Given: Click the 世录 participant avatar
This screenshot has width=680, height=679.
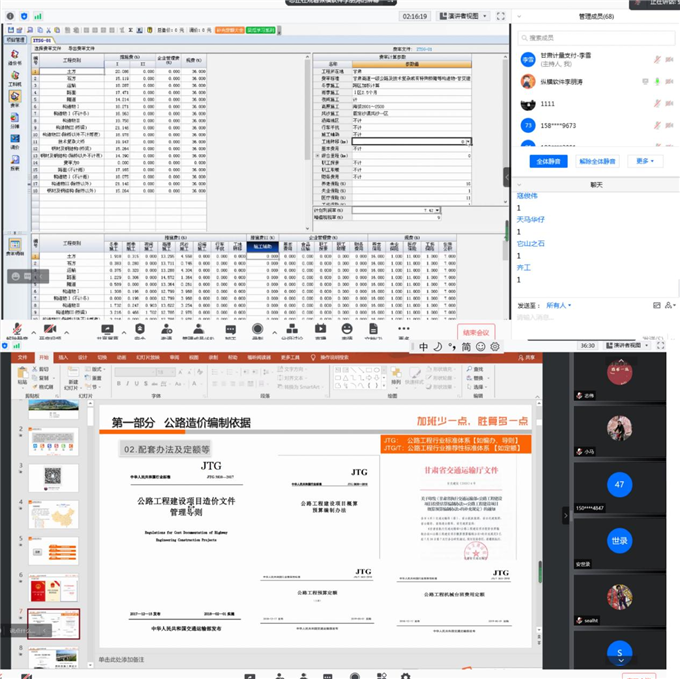Looking at the screenshot, I should (x=620, y=541).
